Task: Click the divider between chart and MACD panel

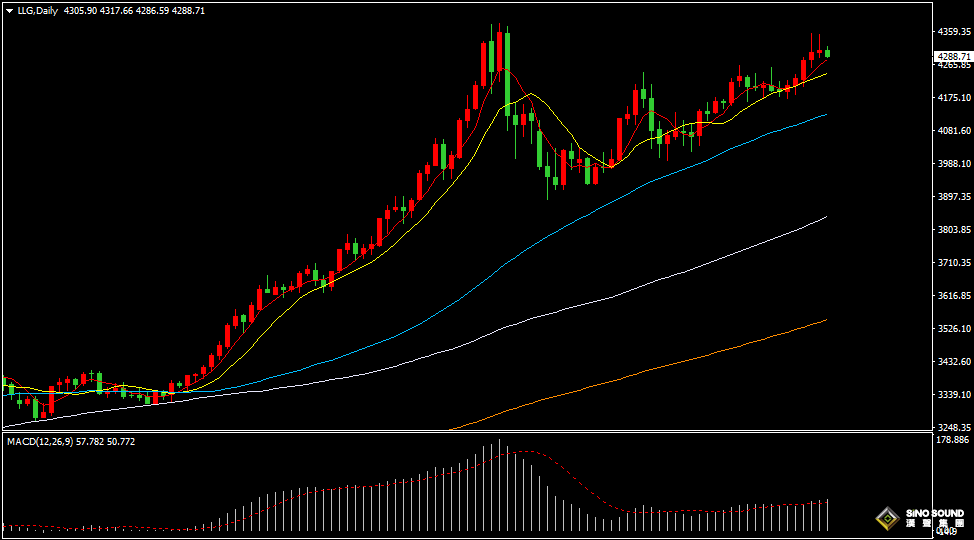Action: (465, 431)
